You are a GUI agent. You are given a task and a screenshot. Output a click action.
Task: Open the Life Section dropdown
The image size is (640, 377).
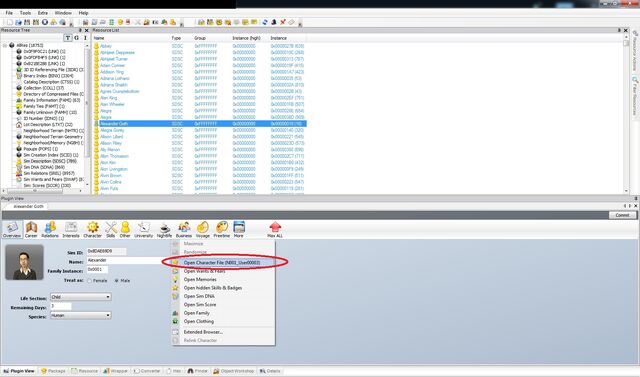(80, 297)
